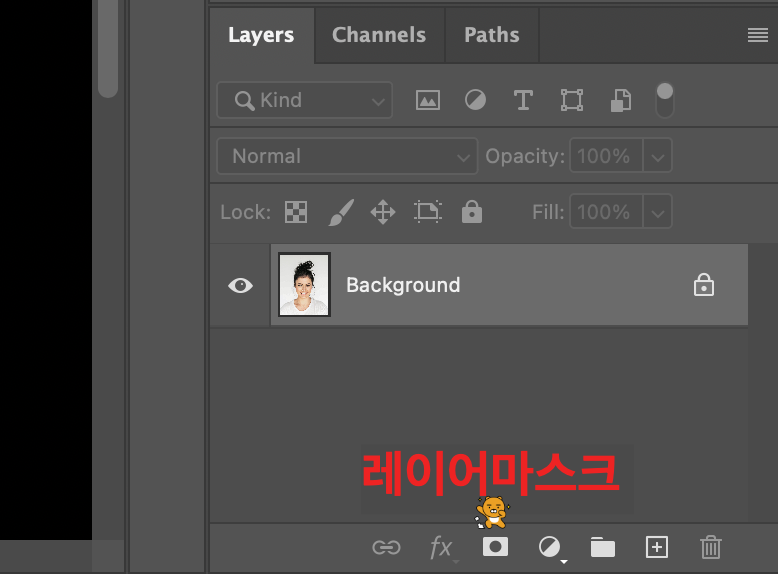Image resolution: width=778 pixels, height=574 pixels.
Task: Lock transparent pixels checkerboard icon
Action: click(x=296, y=212)
